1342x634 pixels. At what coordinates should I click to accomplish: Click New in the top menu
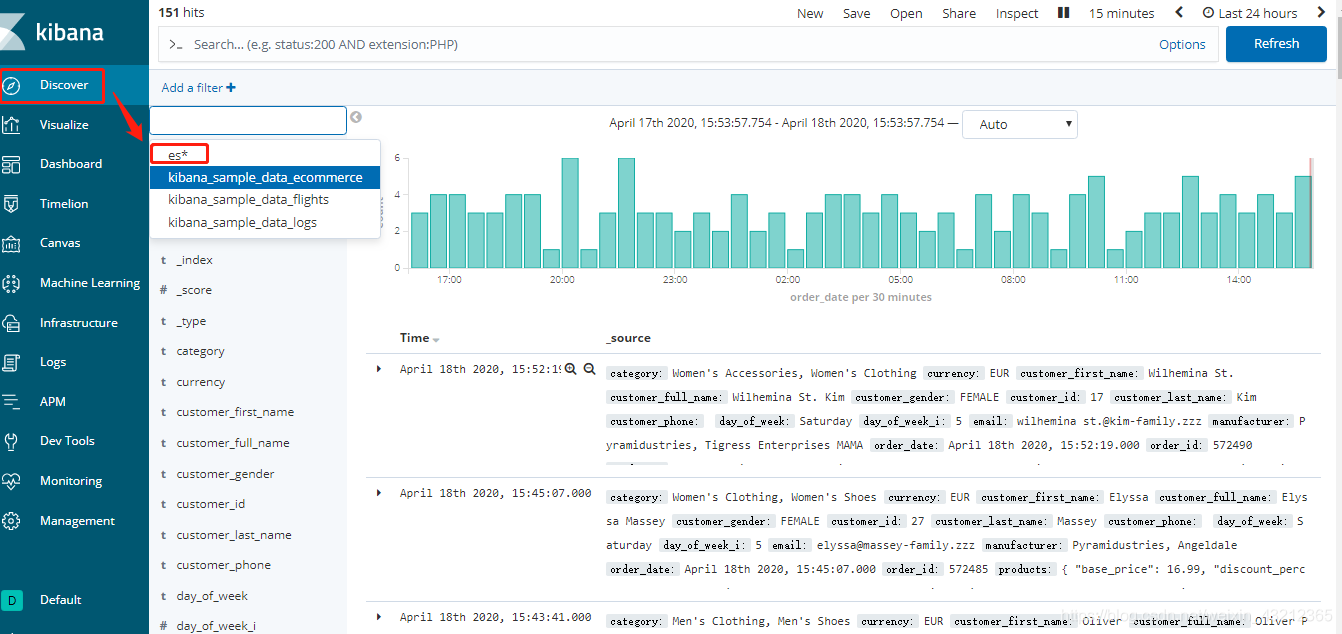point(810,13)
